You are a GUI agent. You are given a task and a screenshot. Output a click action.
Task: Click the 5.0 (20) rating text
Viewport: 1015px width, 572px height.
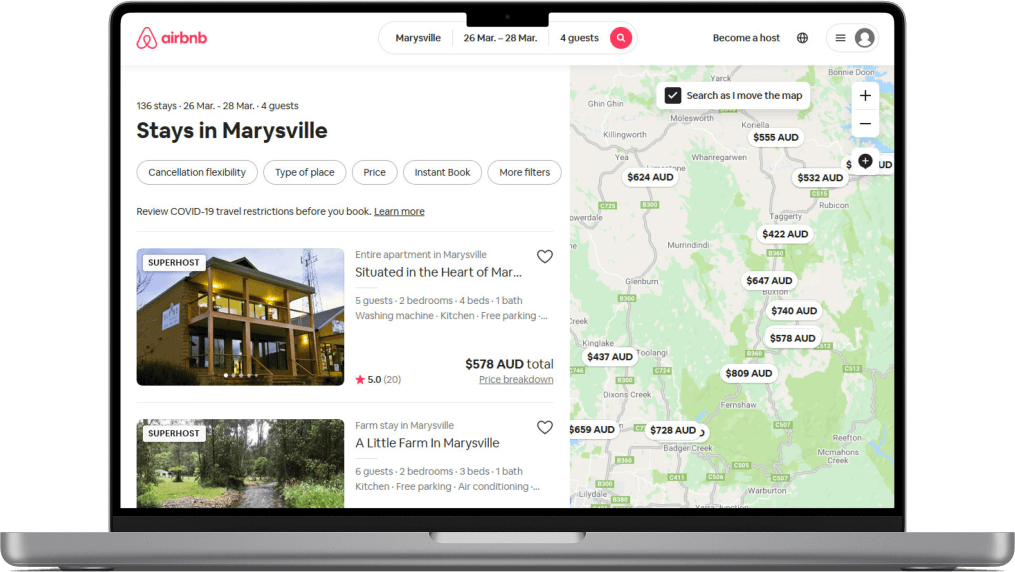378,380
